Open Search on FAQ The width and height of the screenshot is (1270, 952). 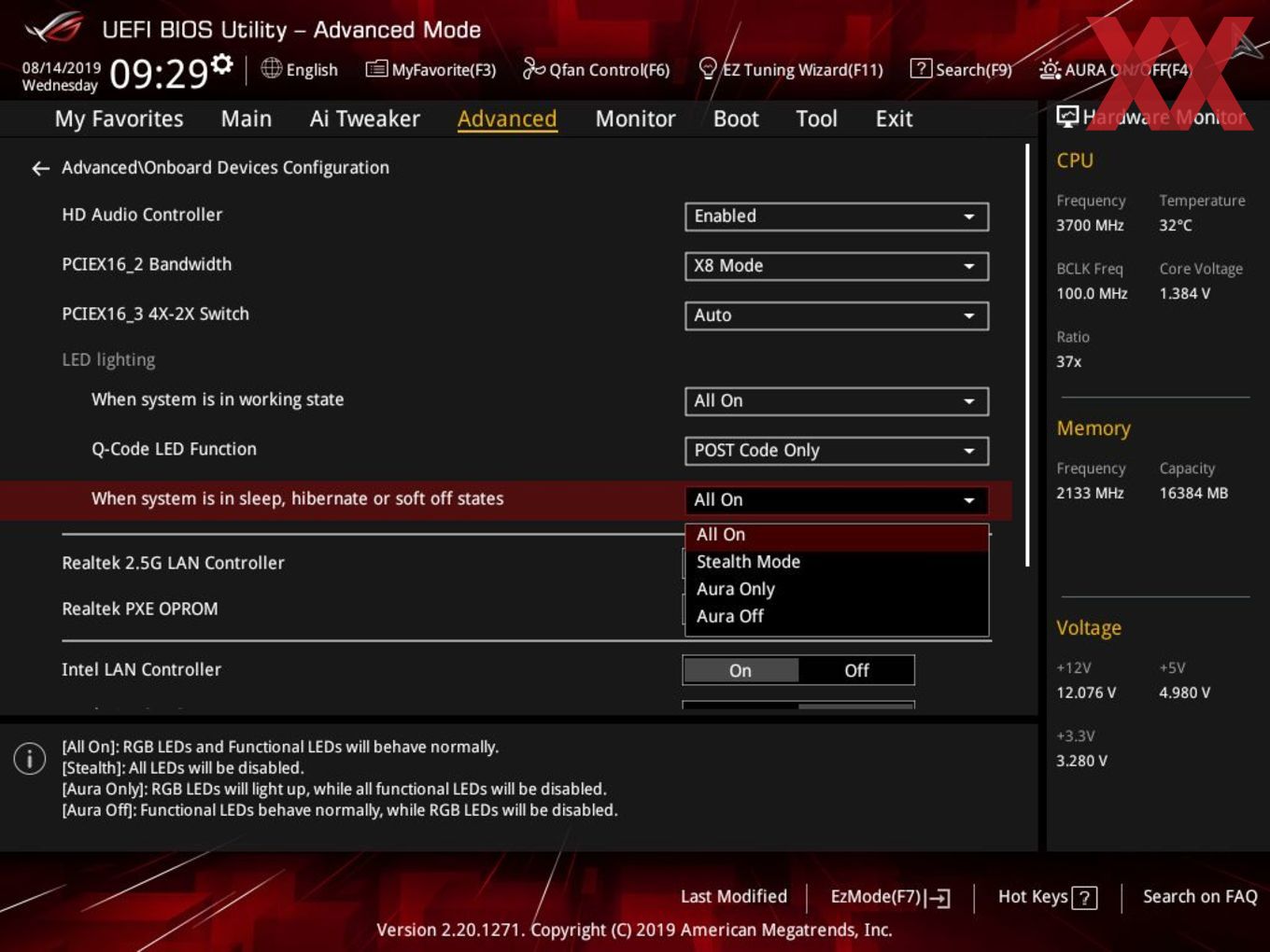tap(1200, 897)
